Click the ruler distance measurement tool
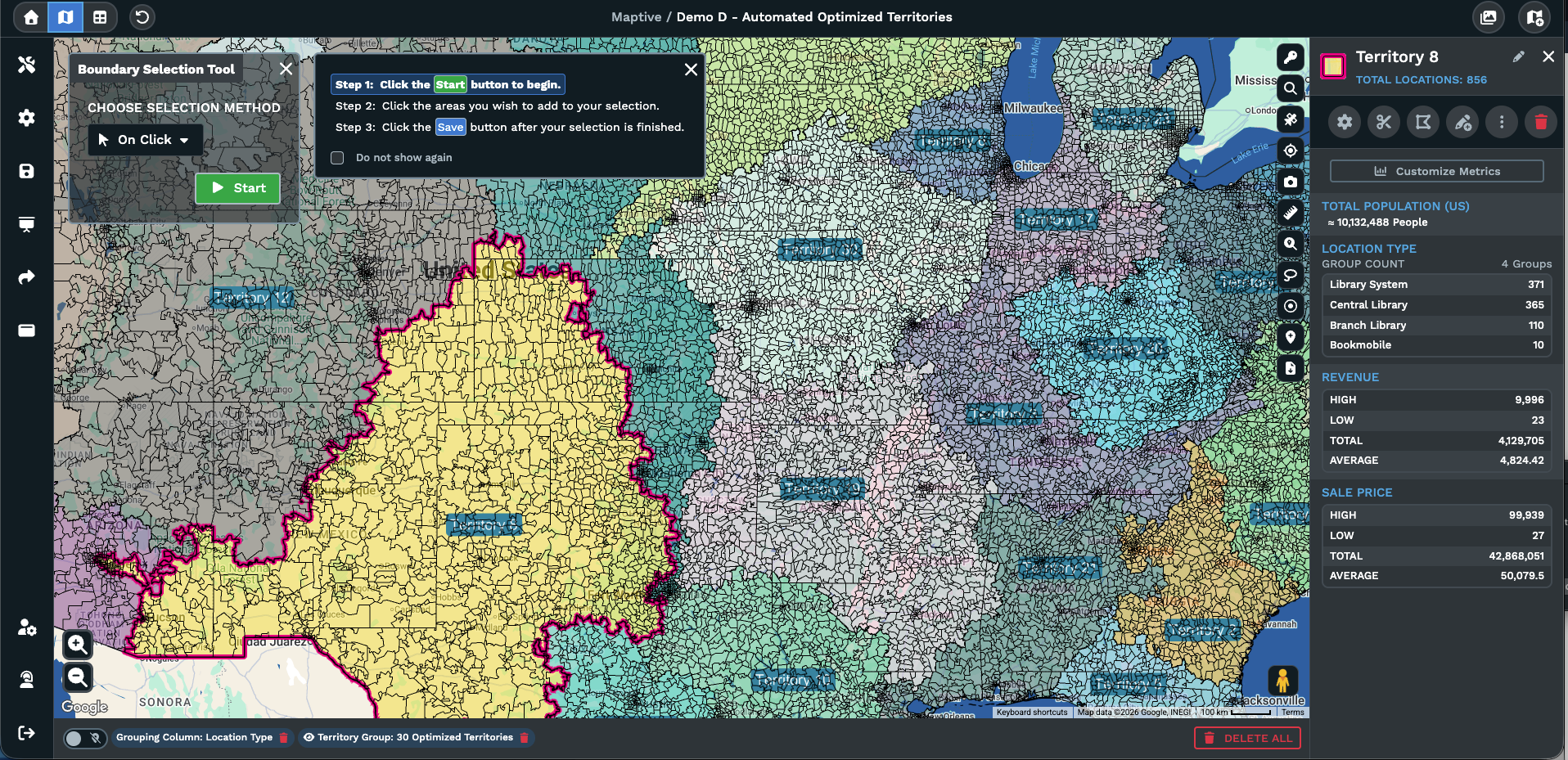This screenshot has width=1568, height=760. tap(1290, 213)
